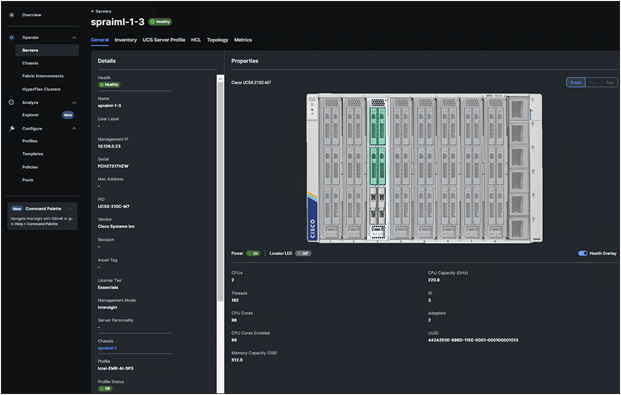
Task: Open Overview in the sidebar
Action: point(31,15)
